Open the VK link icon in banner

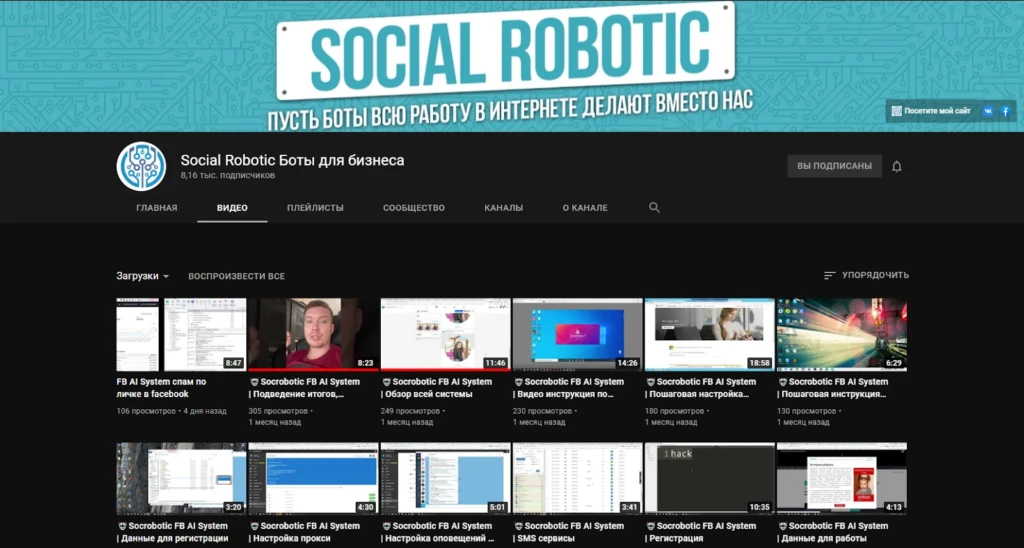tap(988, 111)
